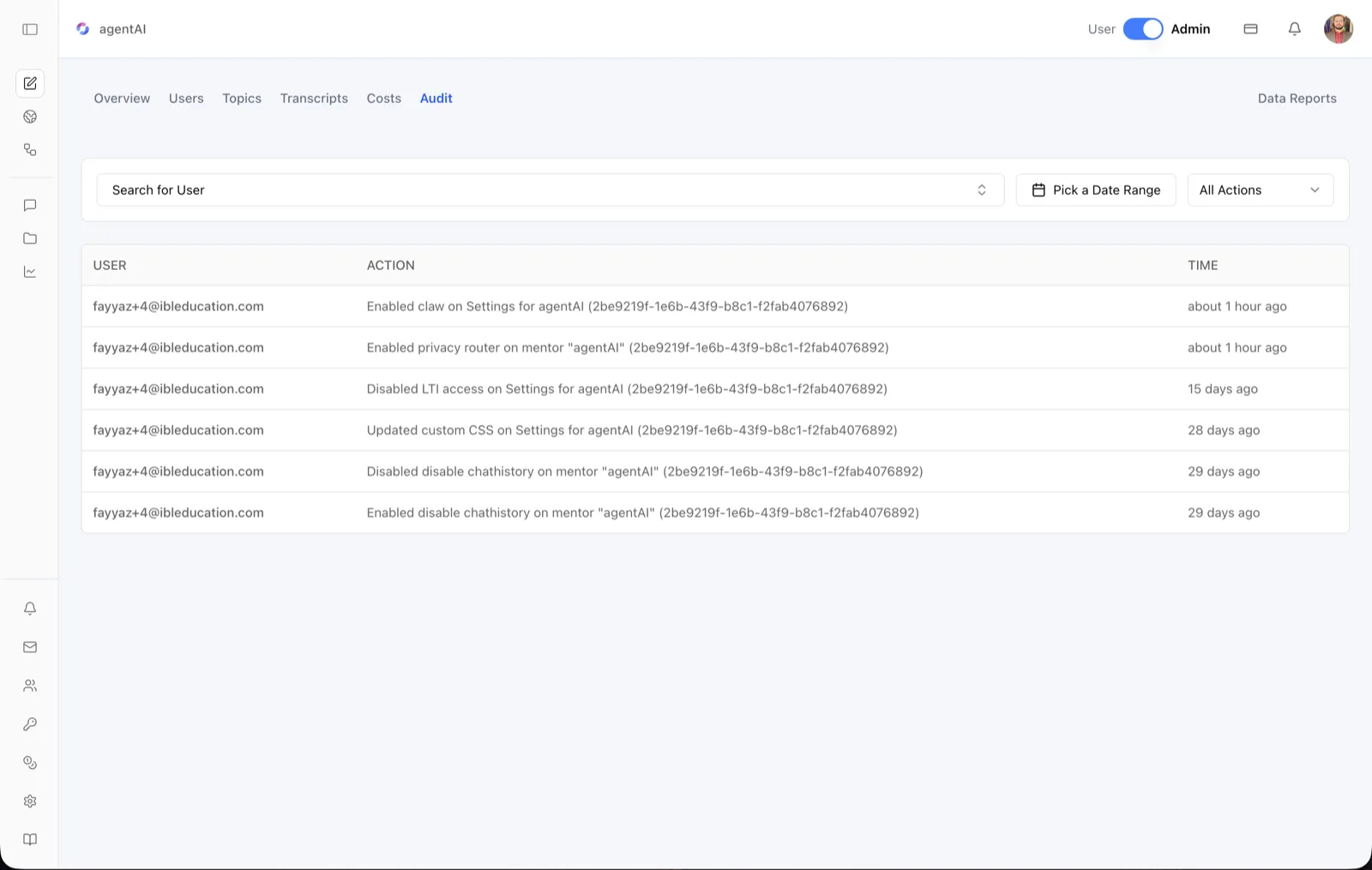Expand Search for User combo arrows

(x=982, y=190)
